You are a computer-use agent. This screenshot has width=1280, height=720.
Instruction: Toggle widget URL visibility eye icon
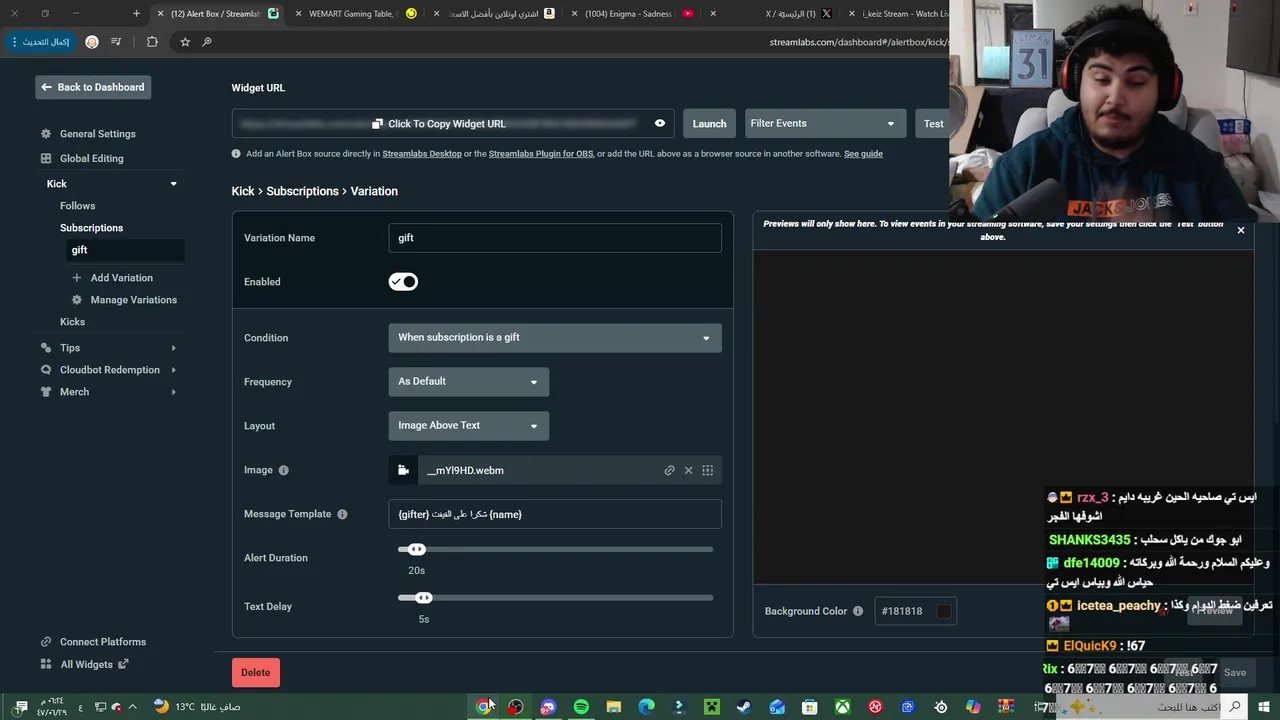pos(660,124)
